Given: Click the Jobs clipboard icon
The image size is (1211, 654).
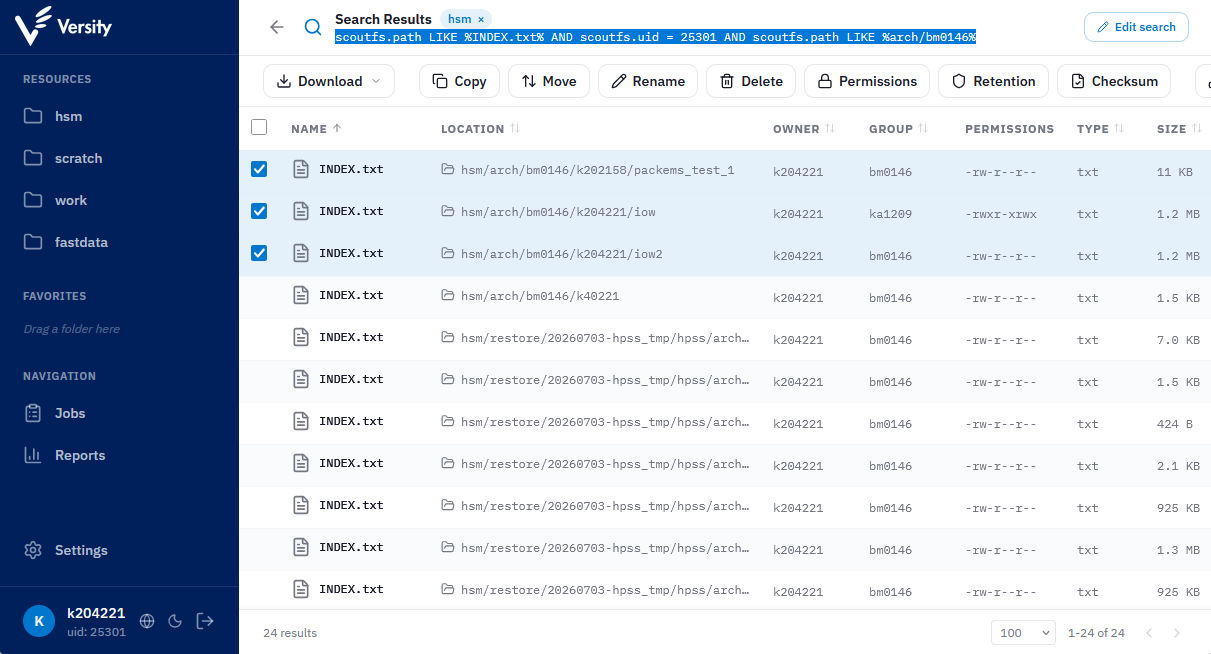Looking at the screenshot, I should [33, 413].
